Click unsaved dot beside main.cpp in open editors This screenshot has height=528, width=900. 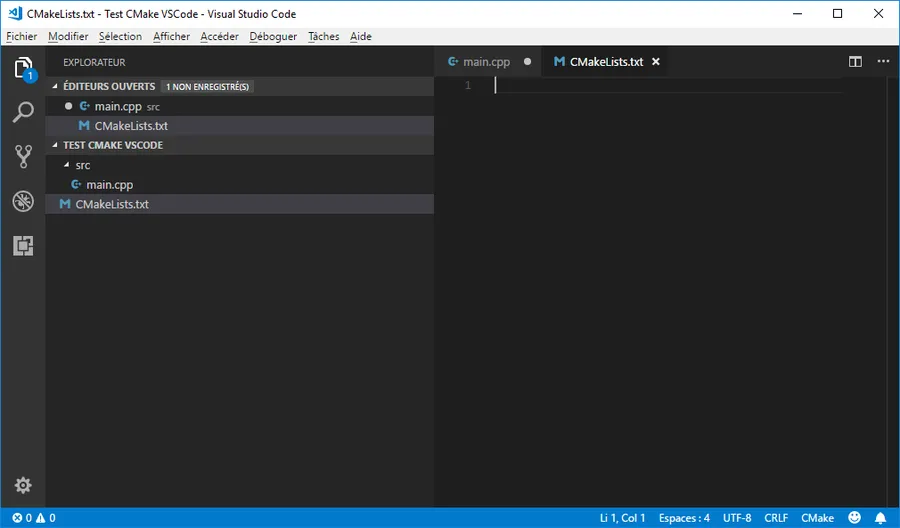tap(68, 106)
